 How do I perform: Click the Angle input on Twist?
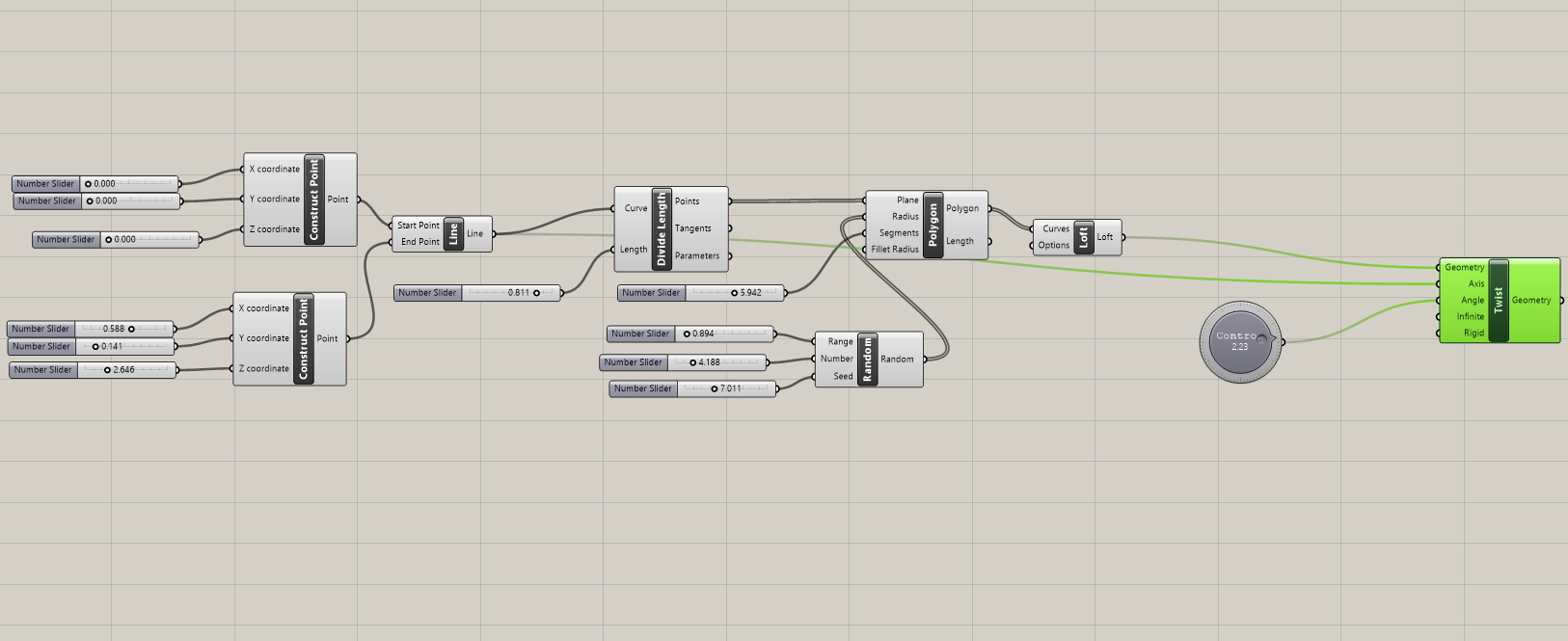1473,301
